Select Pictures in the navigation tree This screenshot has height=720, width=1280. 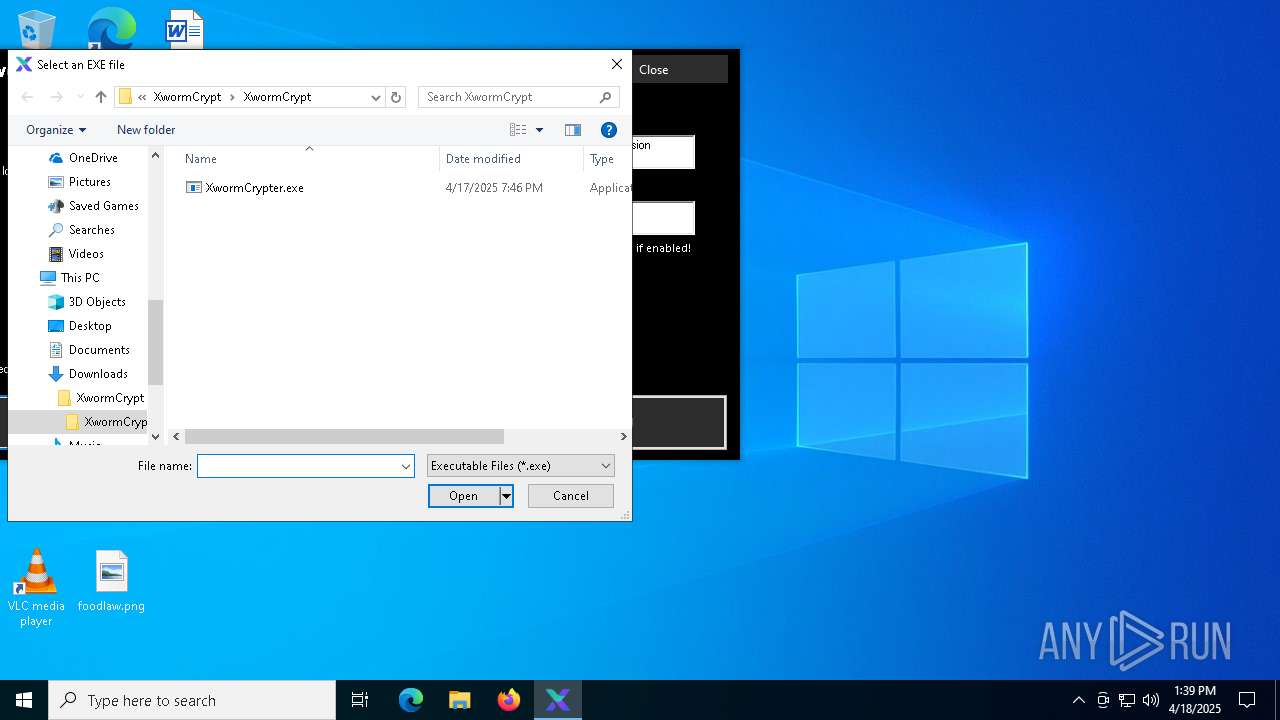(89, 182)
